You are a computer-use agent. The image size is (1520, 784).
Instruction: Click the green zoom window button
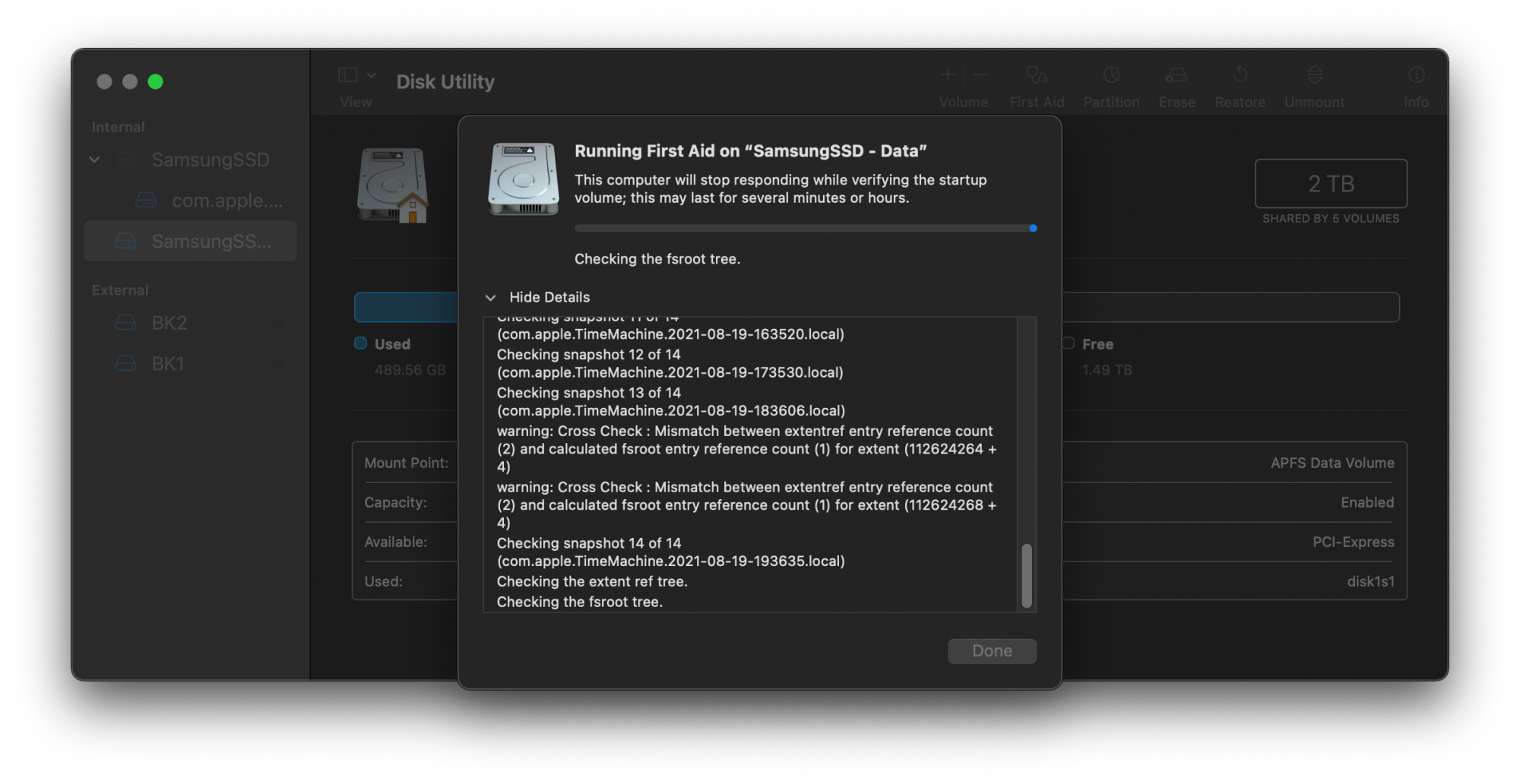click(x=155, y=81)
